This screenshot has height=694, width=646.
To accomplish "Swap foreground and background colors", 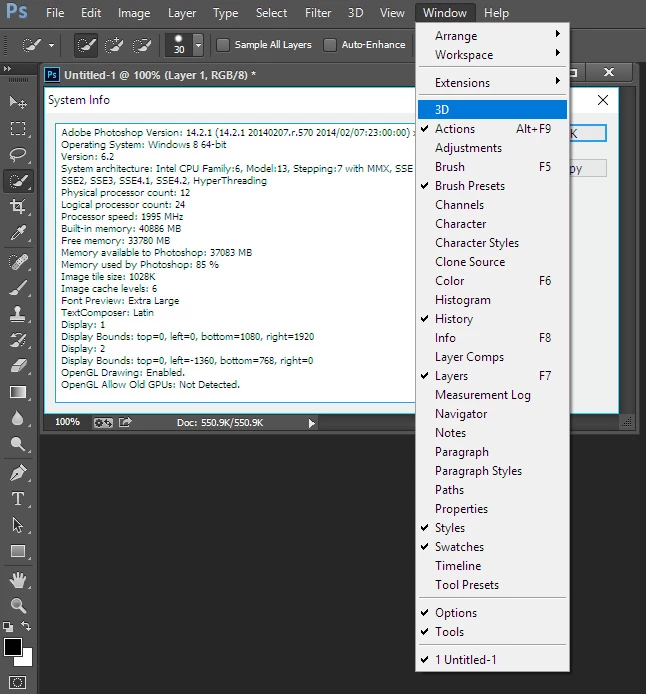I will 26,626.
